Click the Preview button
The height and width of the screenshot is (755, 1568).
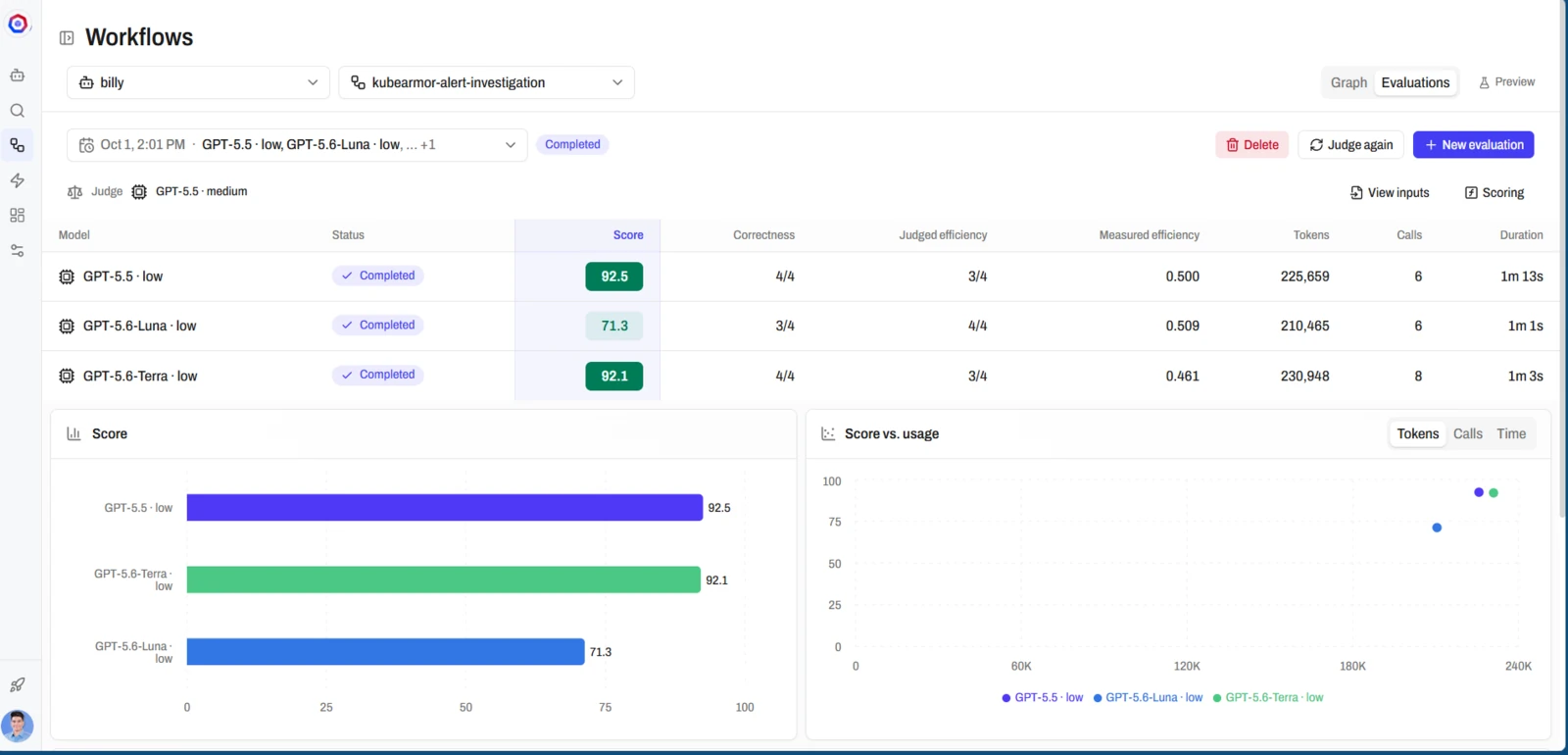point(1506,82)
